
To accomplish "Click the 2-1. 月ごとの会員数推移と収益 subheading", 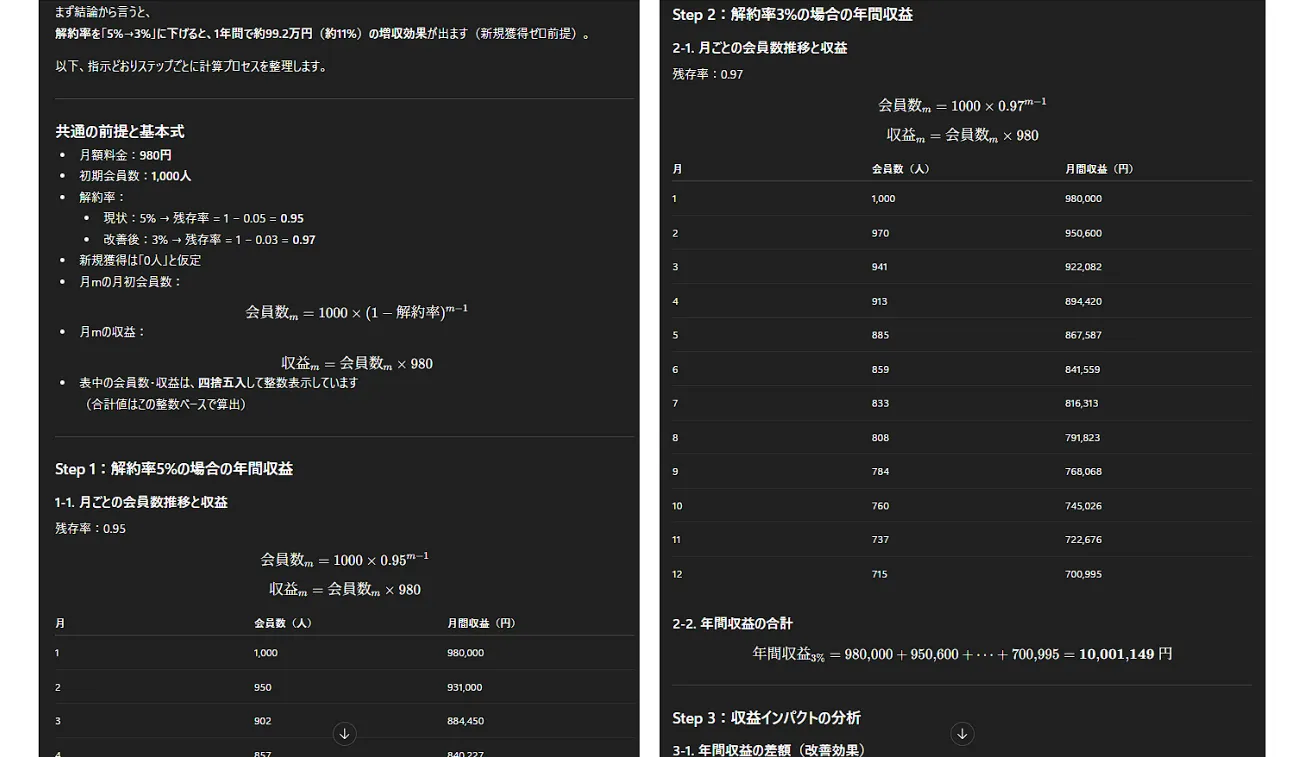I will point(759,48).
